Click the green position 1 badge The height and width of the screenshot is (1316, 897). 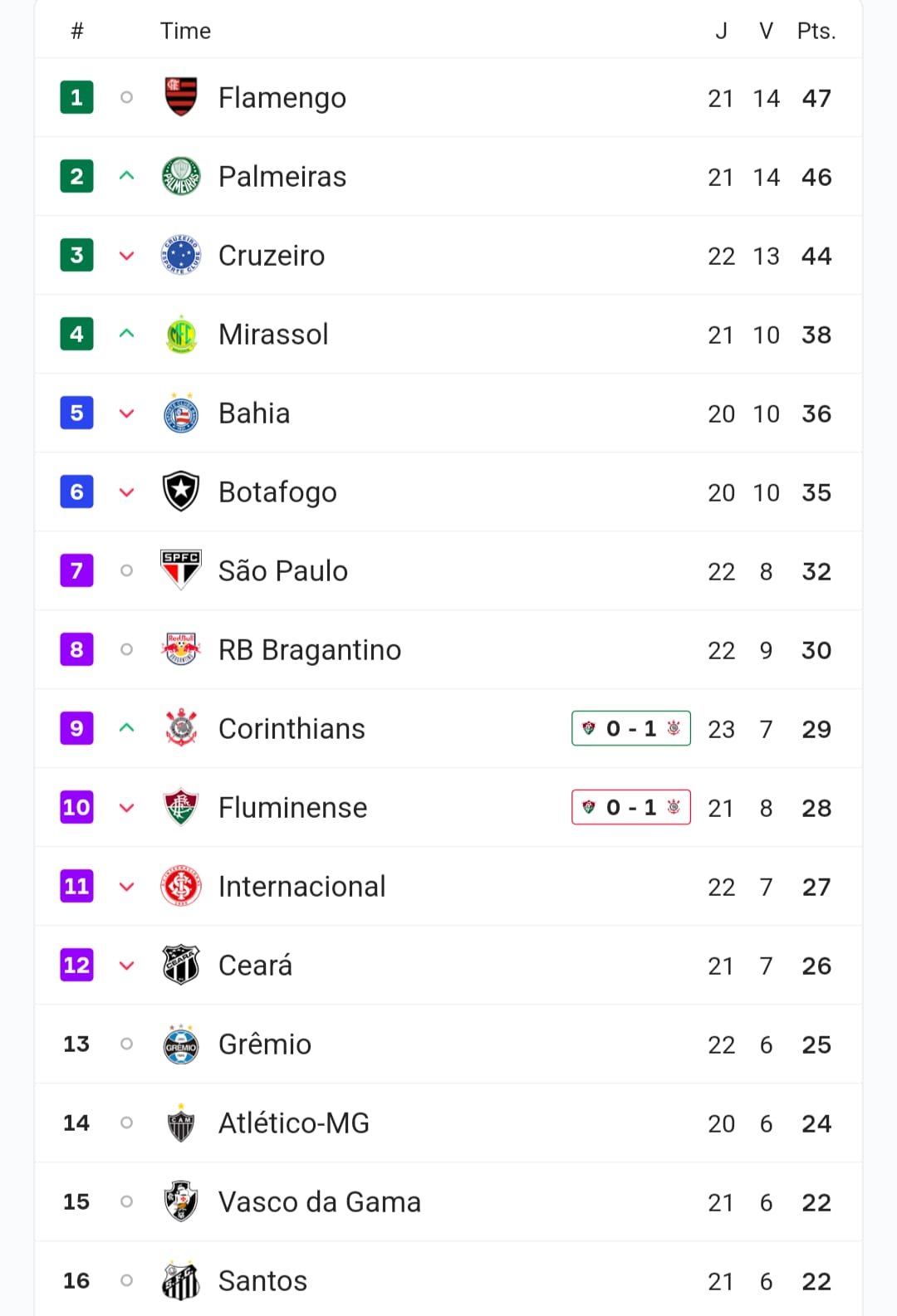(76, 97)
